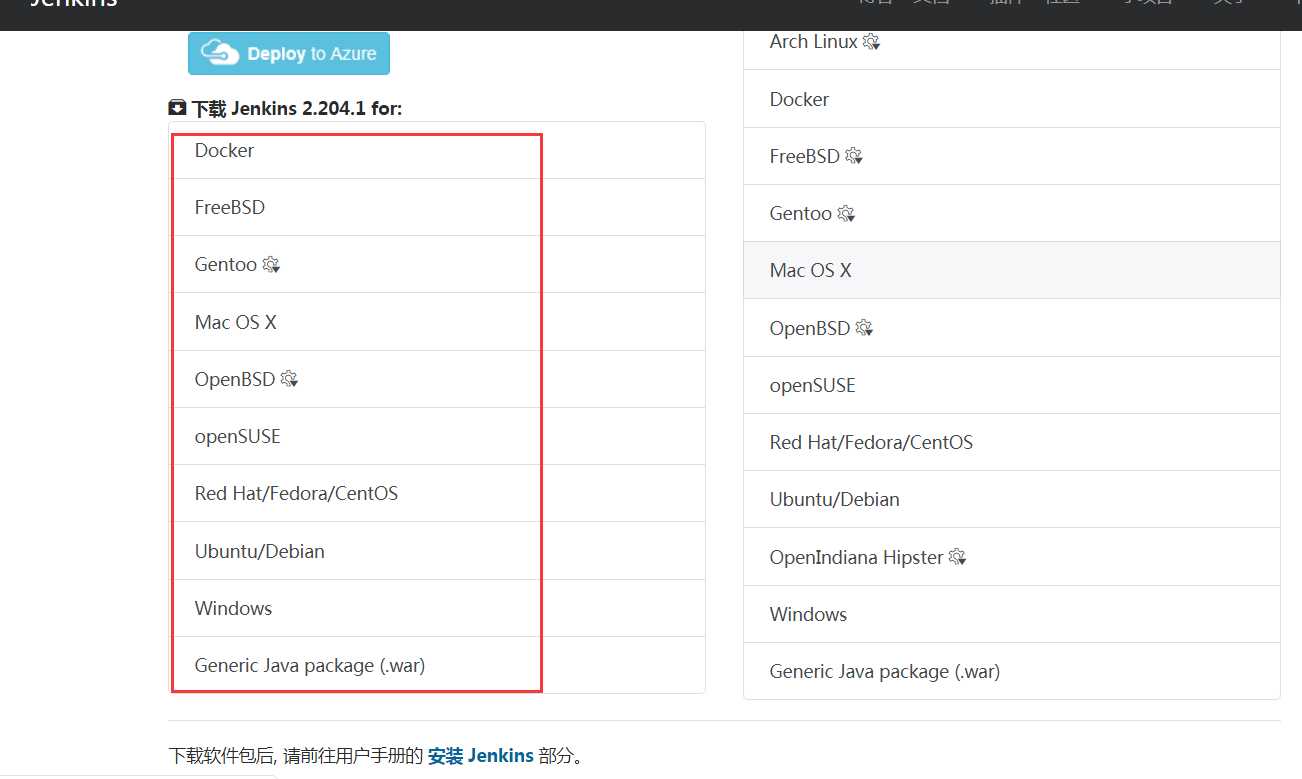The height and width of the screenshot is (779, 1302).
Task: Pick Mac OS X in the 2.204.1 list
Action: click(437, 322)
